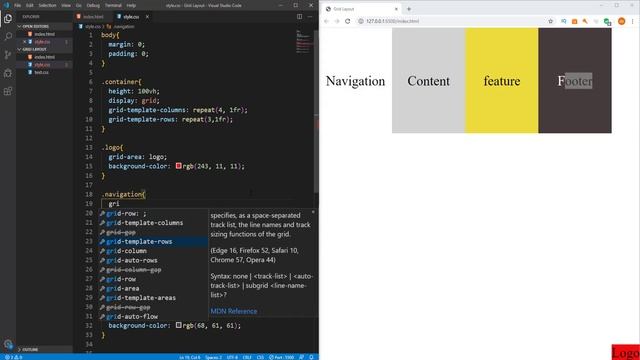Open the Explorer view in activity bar
Screen dimensions: 640x360
[8, 18]
